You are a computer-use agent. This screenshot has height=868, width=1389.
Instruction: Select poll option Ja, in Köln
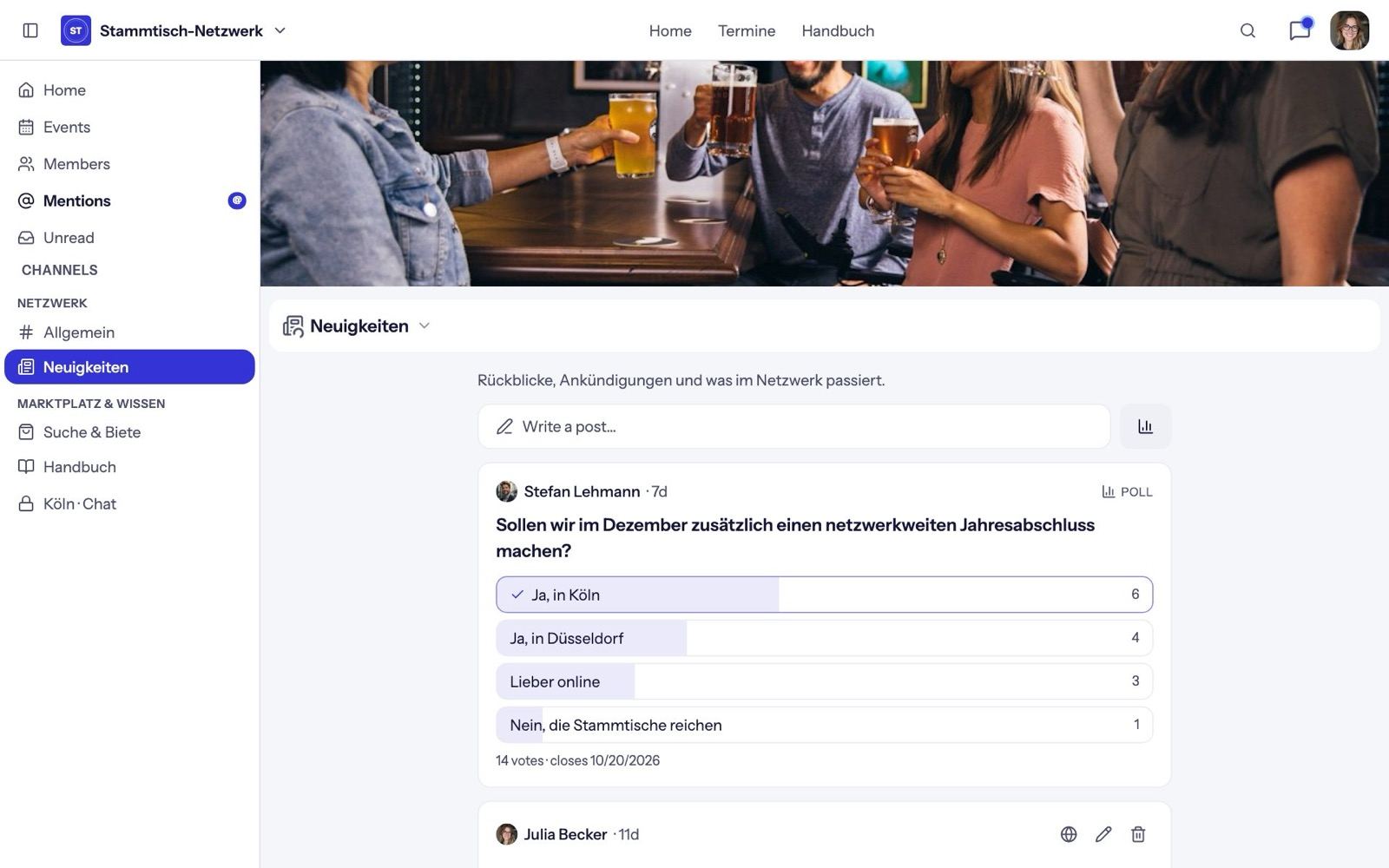point(824,595)
